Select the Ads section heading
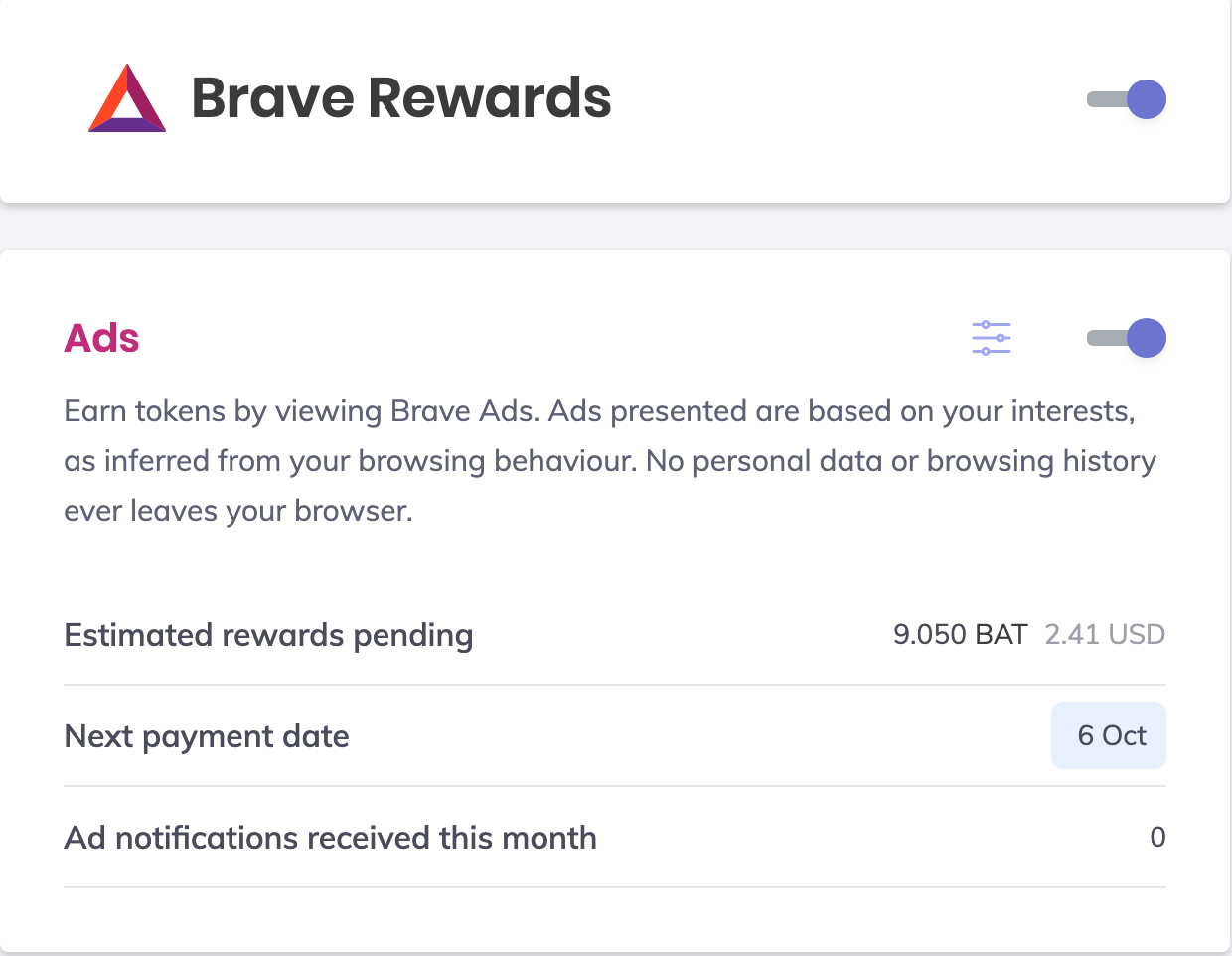Screen dimensions: 1232x956 point(101,338)
